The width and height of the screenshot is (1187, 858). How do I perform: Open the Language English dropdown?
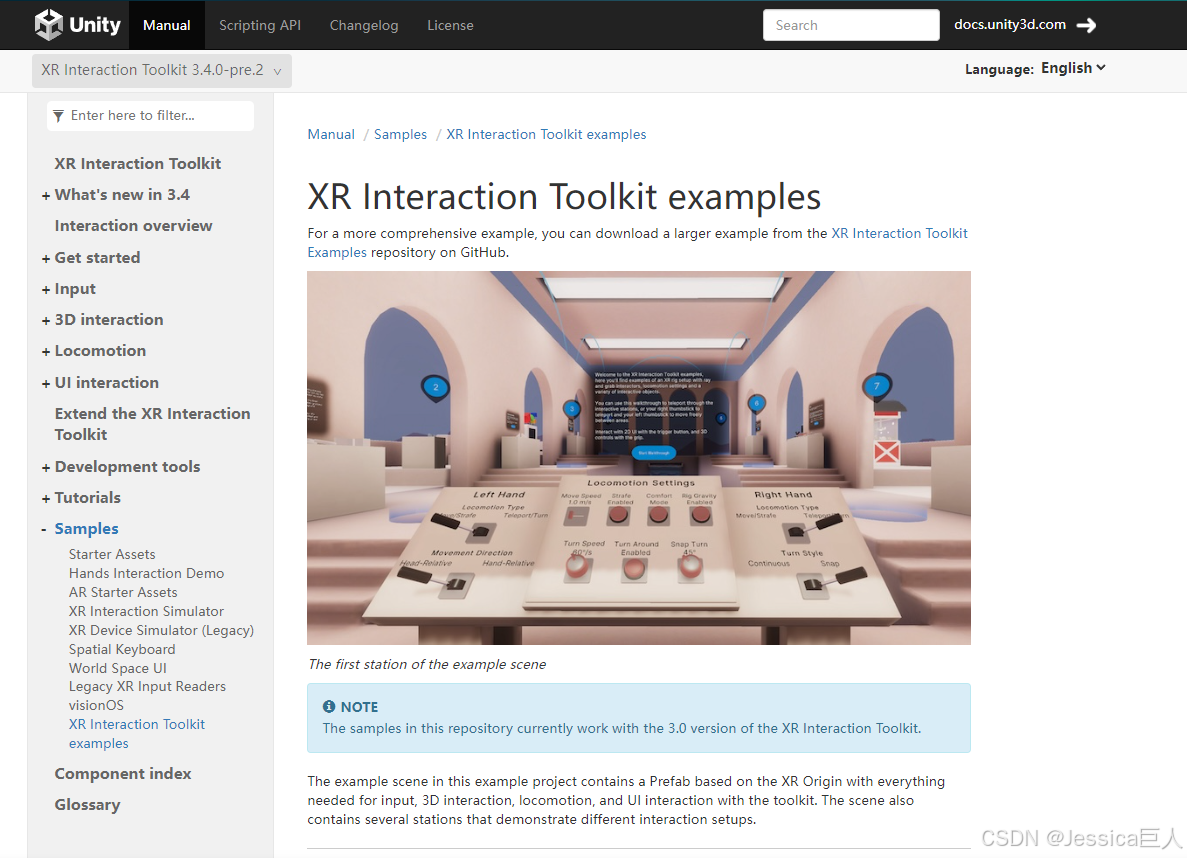click(1073, 68)
